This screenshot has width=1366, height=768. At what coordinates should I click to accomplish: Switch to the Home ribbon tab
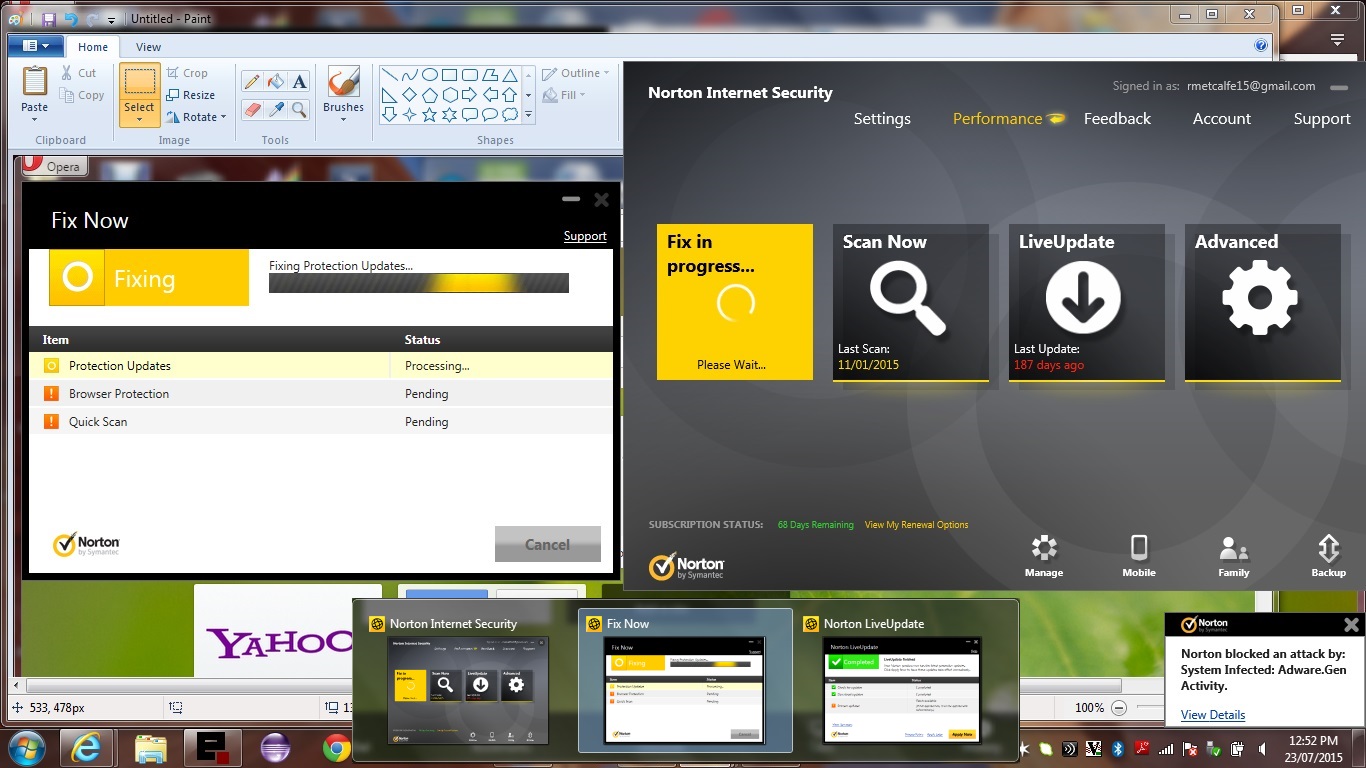click(x=93, y=47)
